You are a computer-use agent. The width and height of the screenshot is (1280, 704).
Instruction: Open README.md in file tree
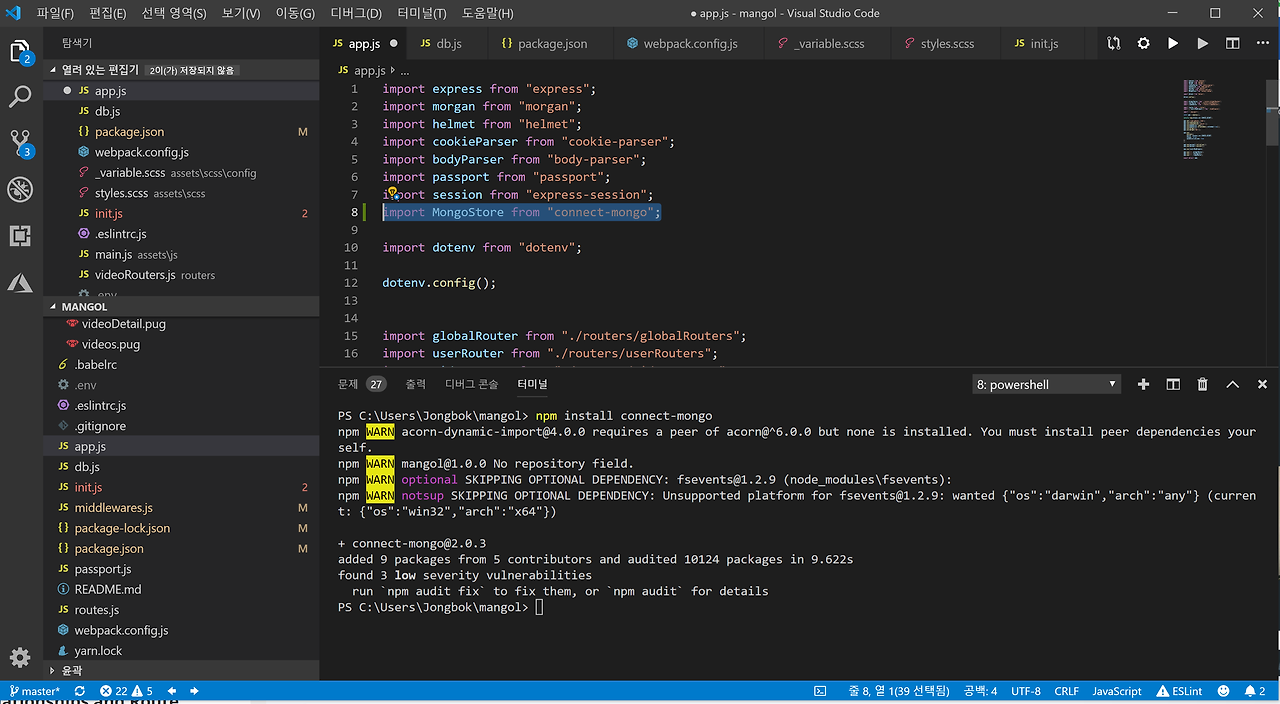pos(181,589)
